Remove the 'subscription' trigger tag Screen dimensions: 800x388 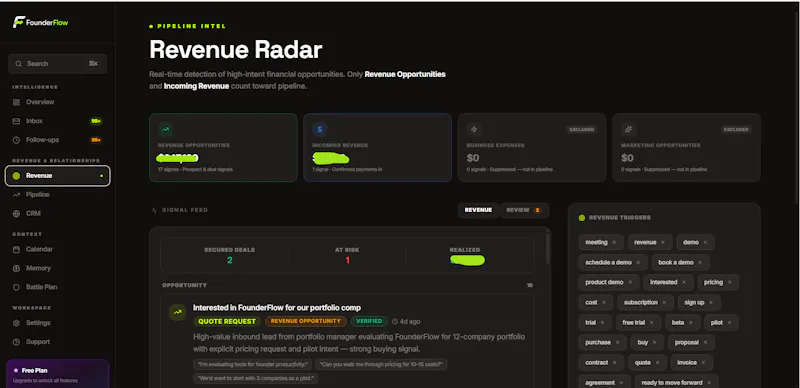coord(664,302)
